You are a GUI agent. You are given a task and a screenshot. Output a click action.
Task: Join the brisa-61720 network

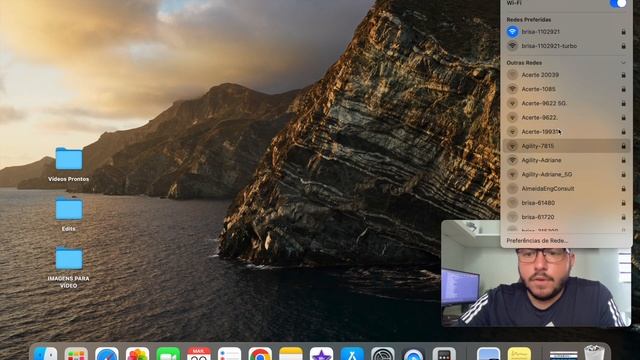pyautogui.click(x=566, y=217)
